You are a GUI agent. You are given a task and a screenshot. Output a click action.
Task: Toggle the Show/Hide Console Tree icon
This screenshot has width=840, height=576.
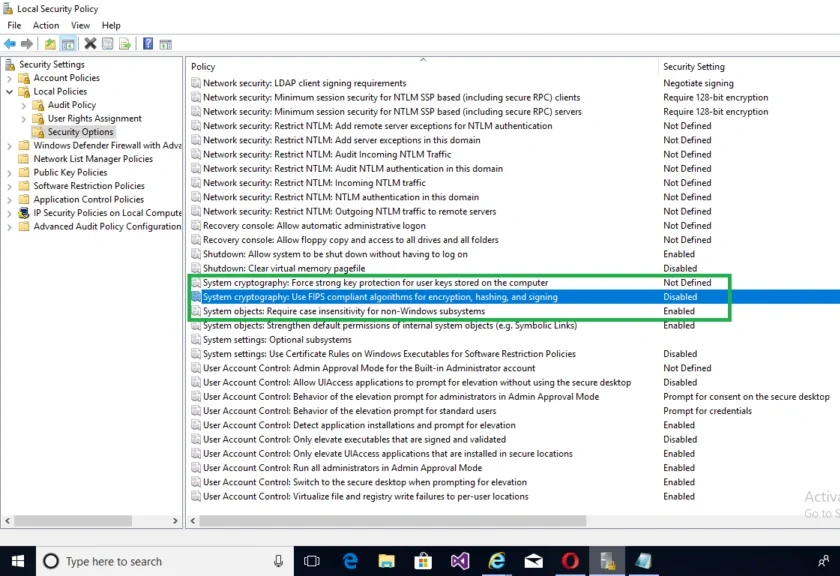(x=67, y=43)
